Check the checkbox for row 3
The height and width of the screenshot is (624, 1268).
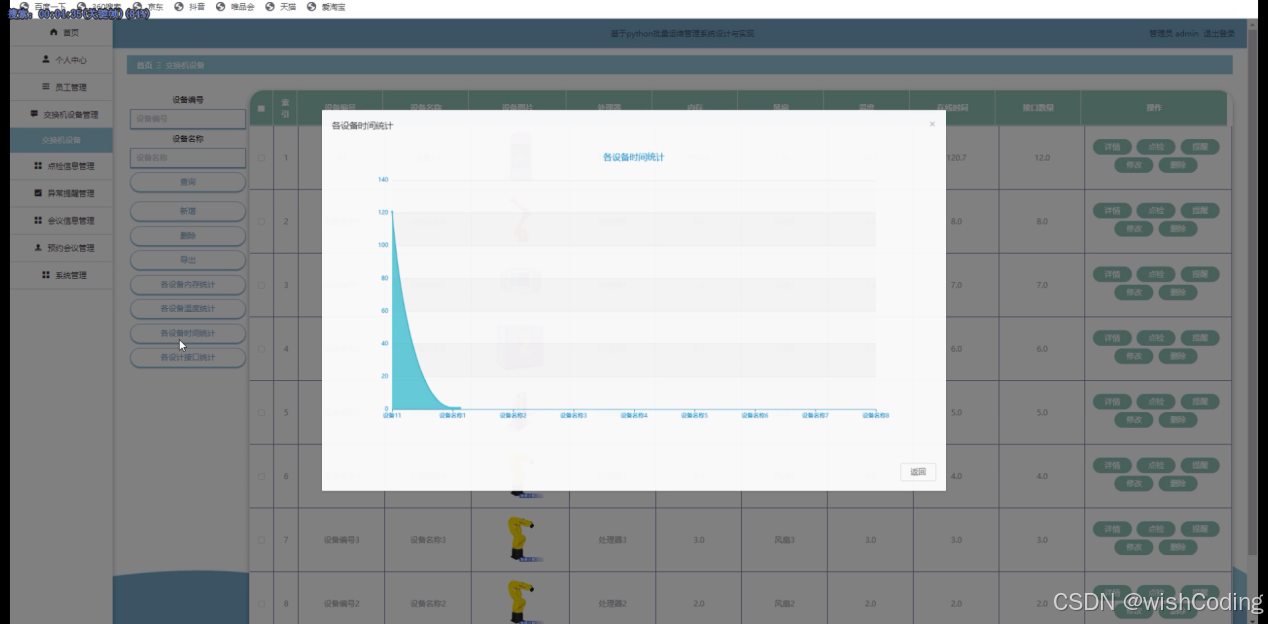coord(262,285)
